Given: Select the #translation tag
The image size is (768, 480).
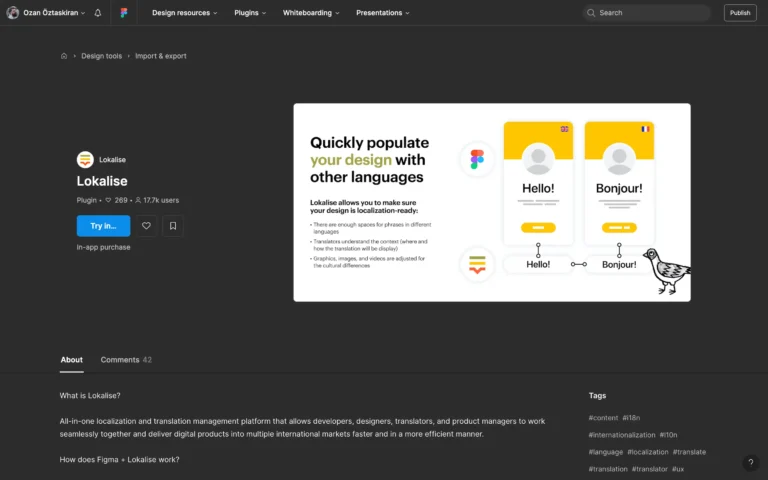Looking at the screenshot, I should click(x=608, y=469).
